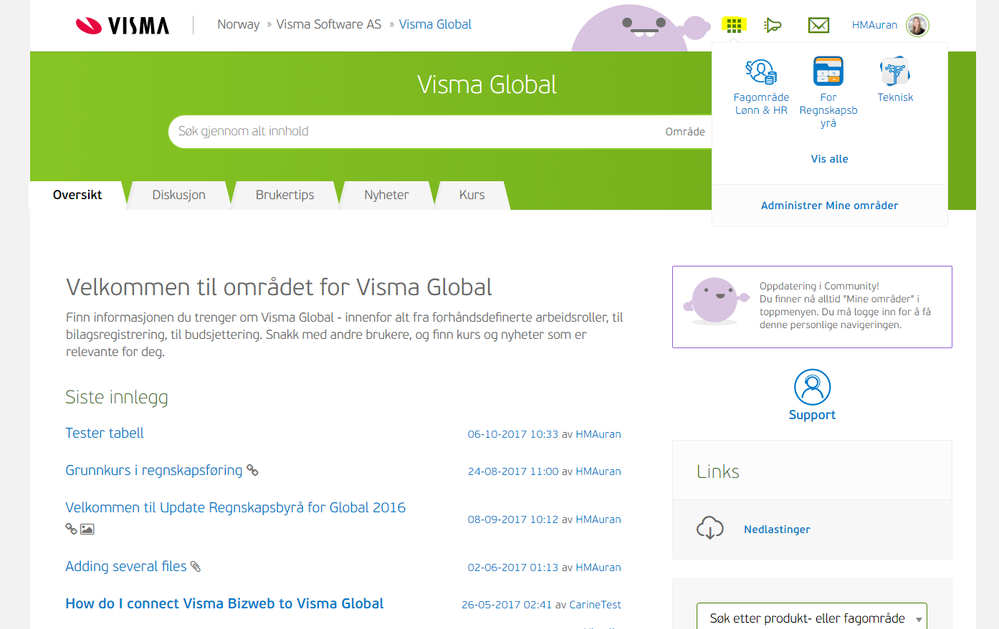Click the 08-09-2017 10:12 post date
The height and width of the screenshot is (629, 999).
513,519
